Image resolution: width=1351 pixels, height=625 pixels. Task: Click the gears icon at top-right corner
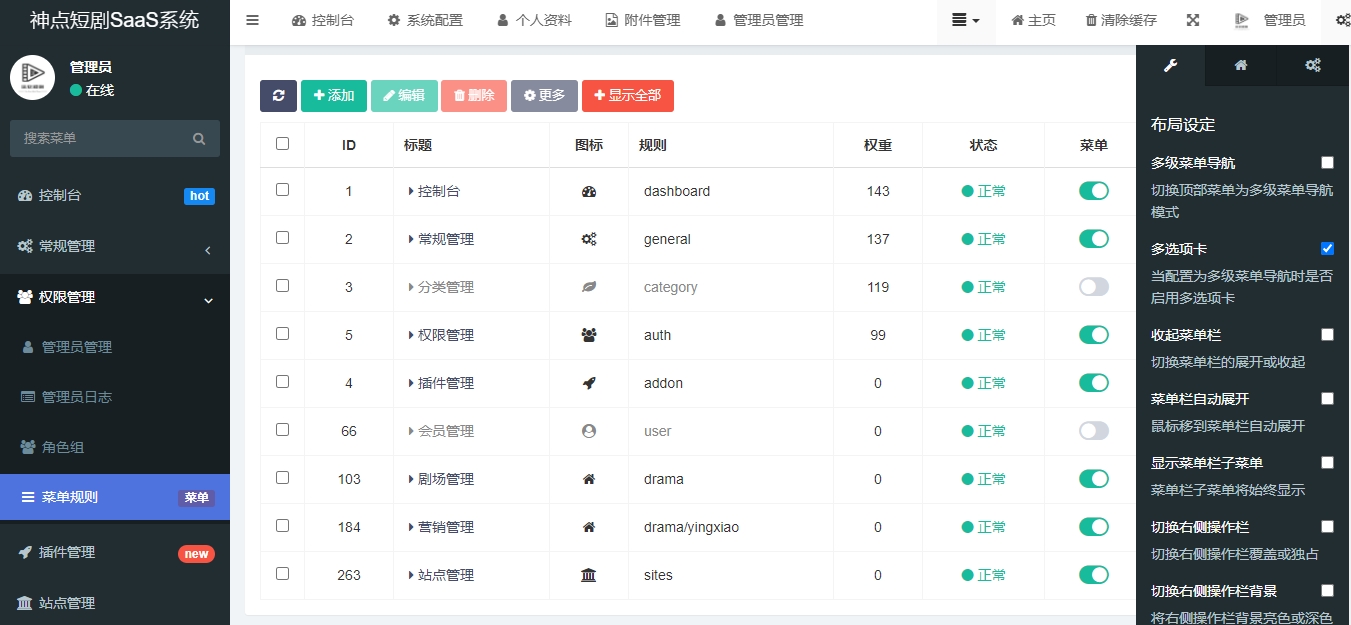[1342, 20]
